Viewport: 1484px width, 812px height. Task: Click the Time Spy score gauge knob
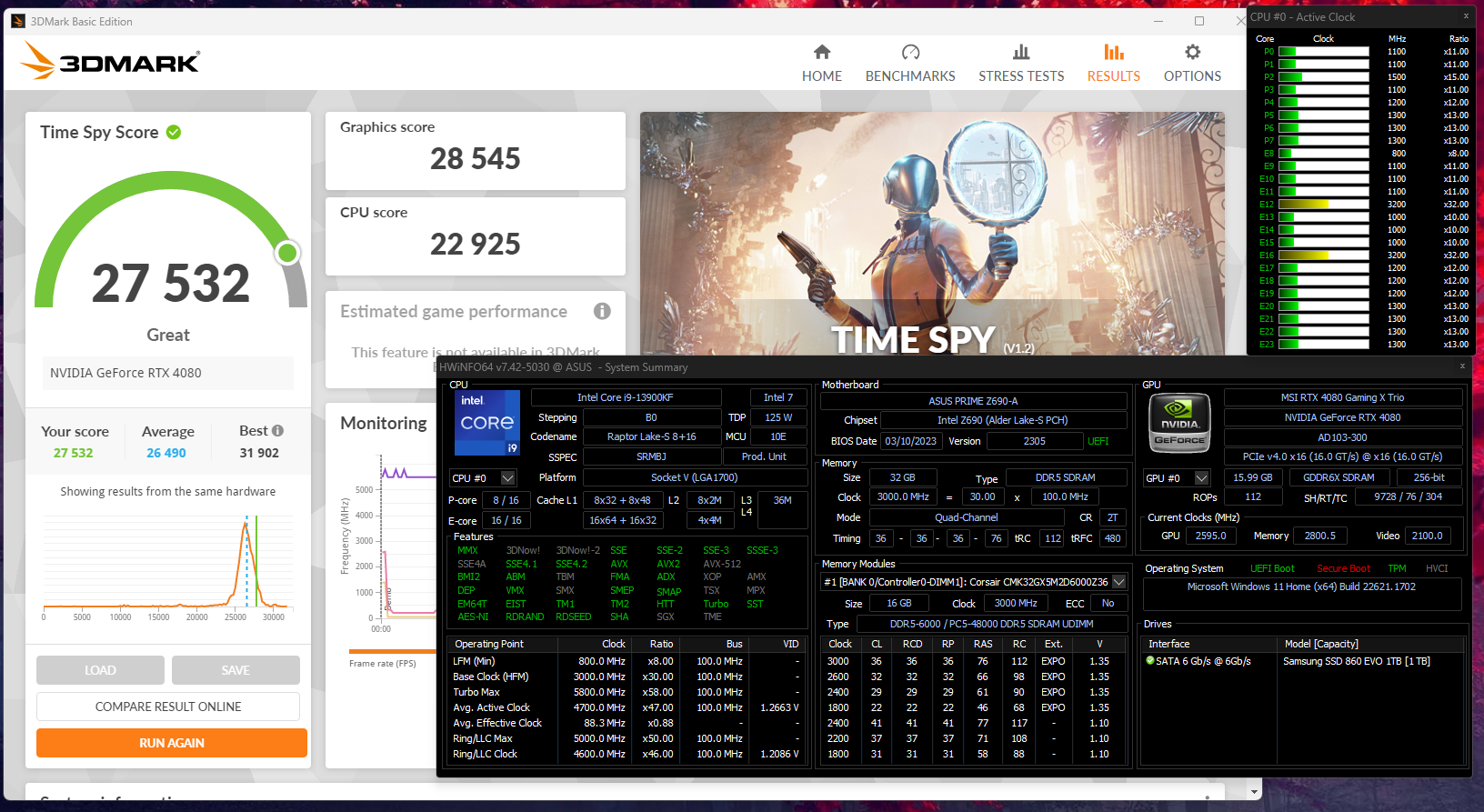coord(287,253)
